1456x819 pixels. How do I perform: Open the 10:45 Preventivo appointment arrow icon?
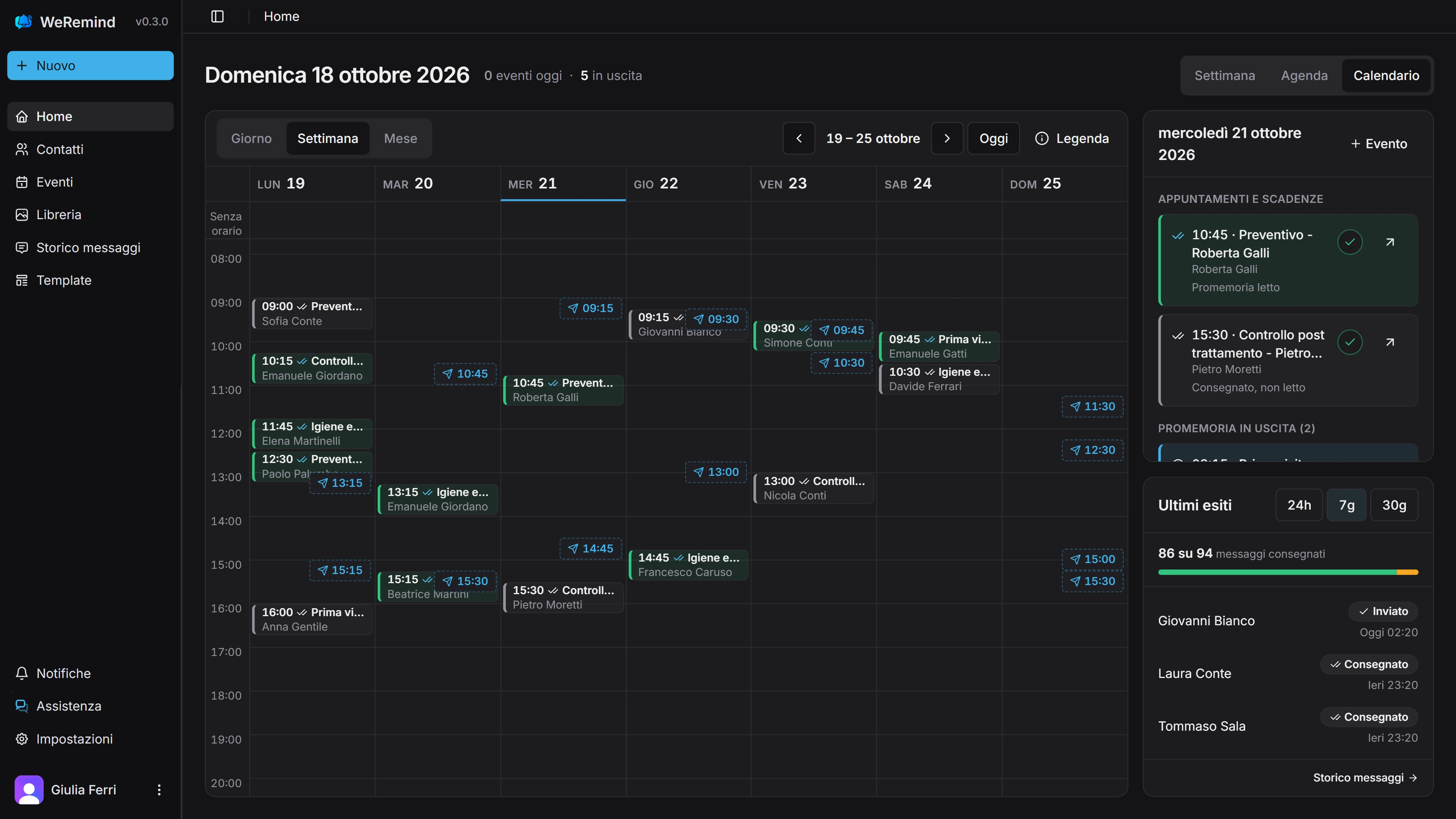click(1390, 243)
